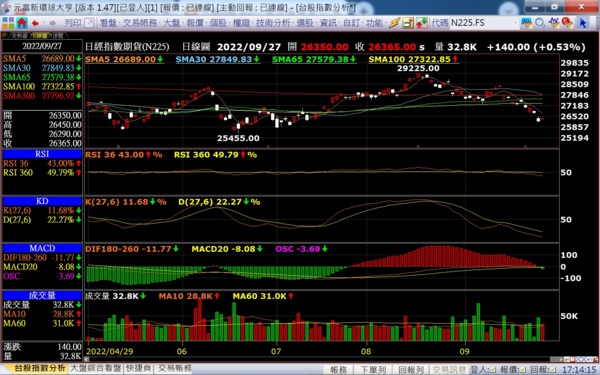The height and width of the screenshot is (375, 600).
Task: Open the 代碼 N225.FS dropdown arrow
Action: coord(516,23)
